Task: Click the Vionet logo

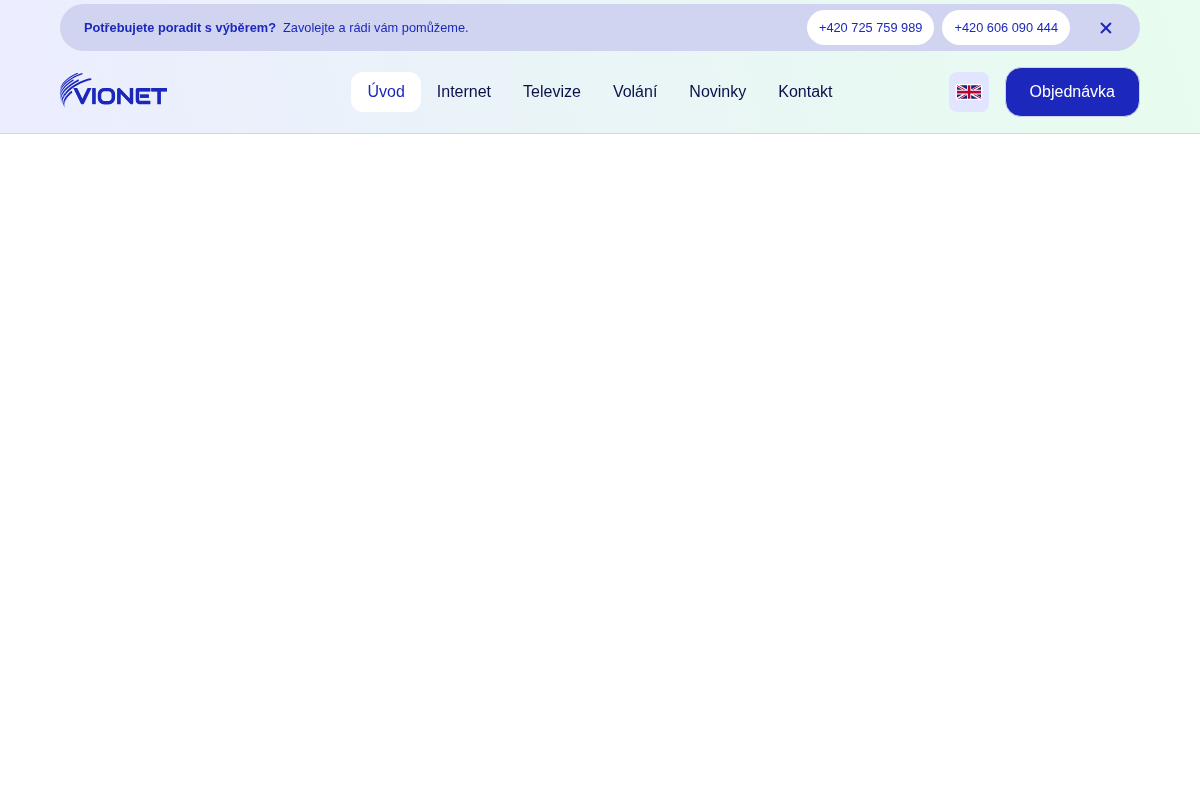Action: pyautogui.click(x=113, y=91)
